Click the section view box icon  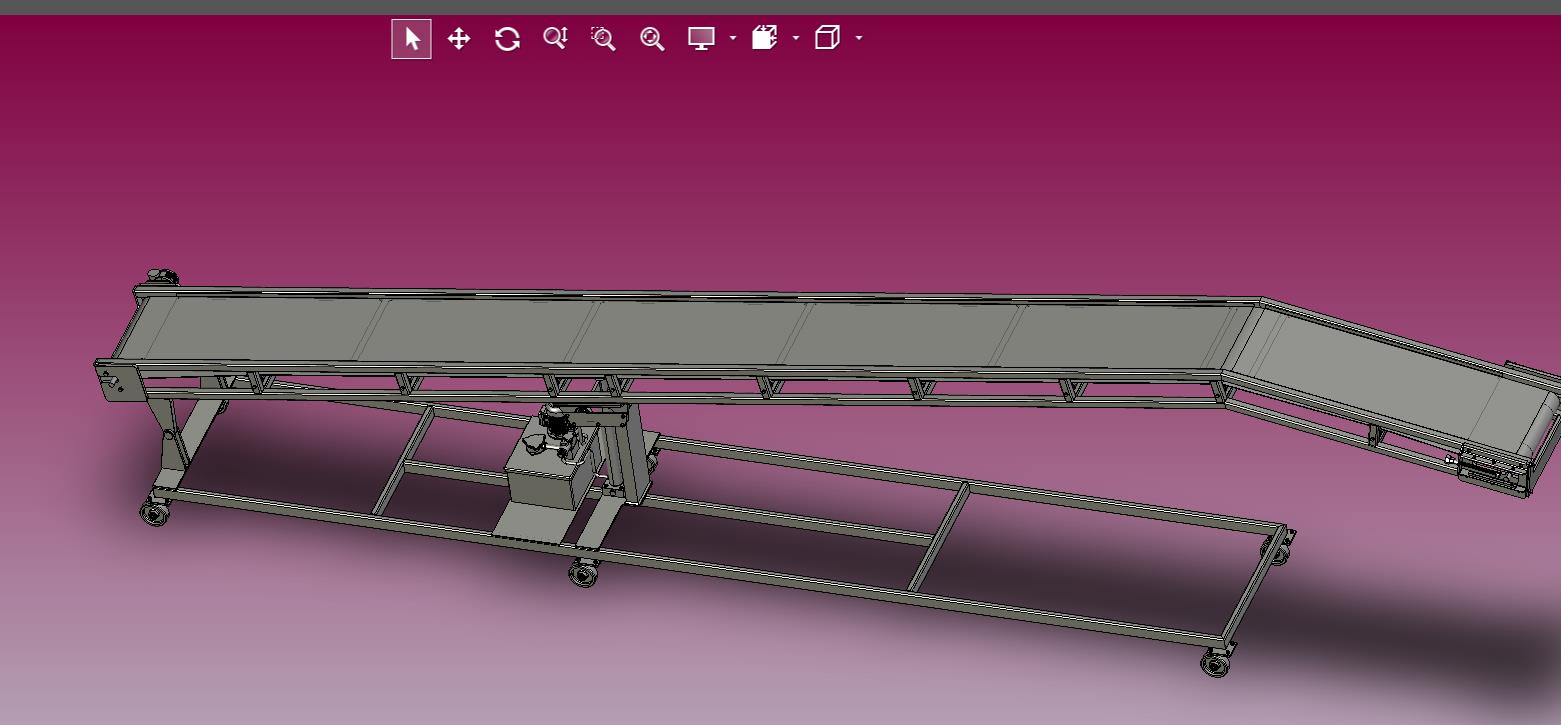click(x=765, y=38)
